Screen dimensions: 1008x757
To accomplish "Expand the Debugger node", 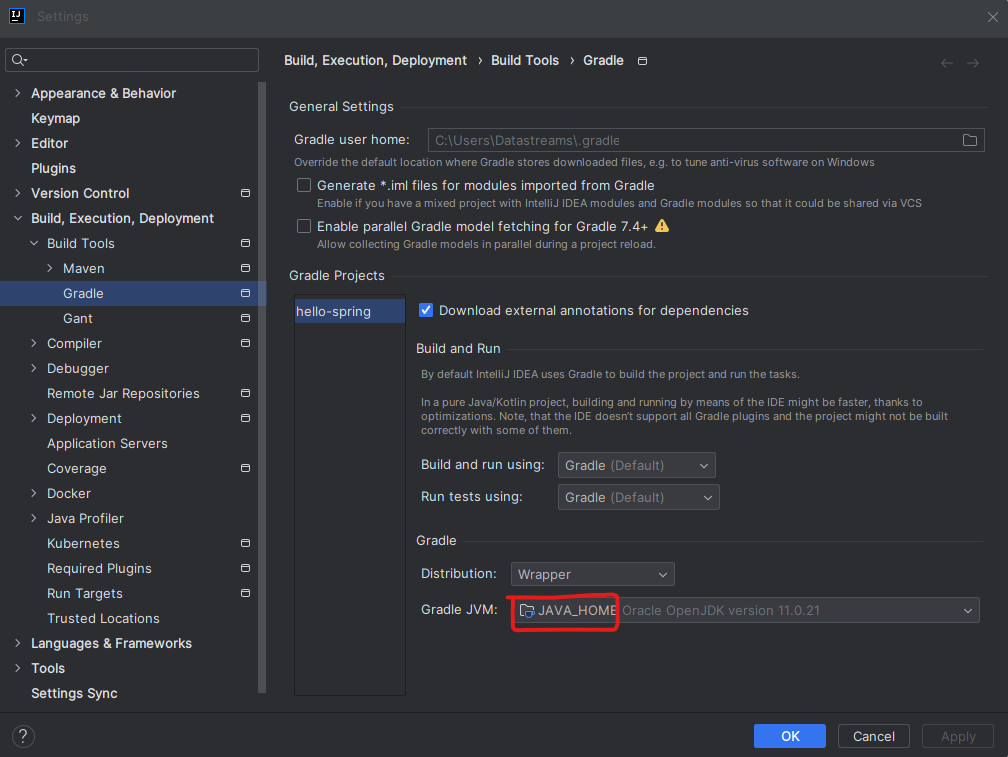I will [33, 368].
